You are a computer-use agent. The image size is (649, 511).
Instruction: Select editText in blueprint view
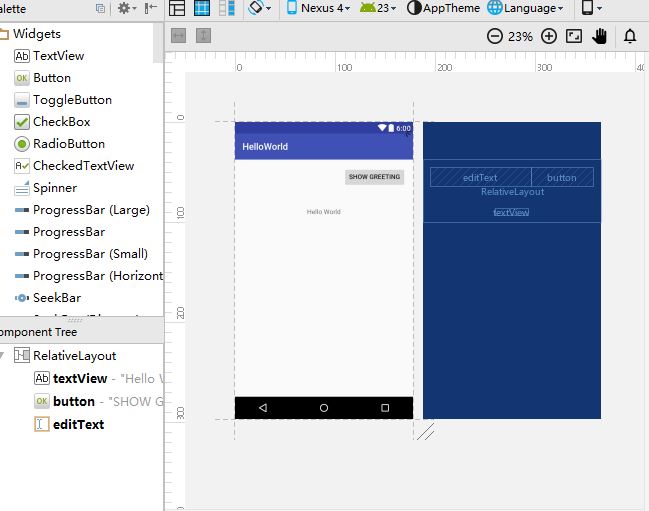[x=481, y=177]
